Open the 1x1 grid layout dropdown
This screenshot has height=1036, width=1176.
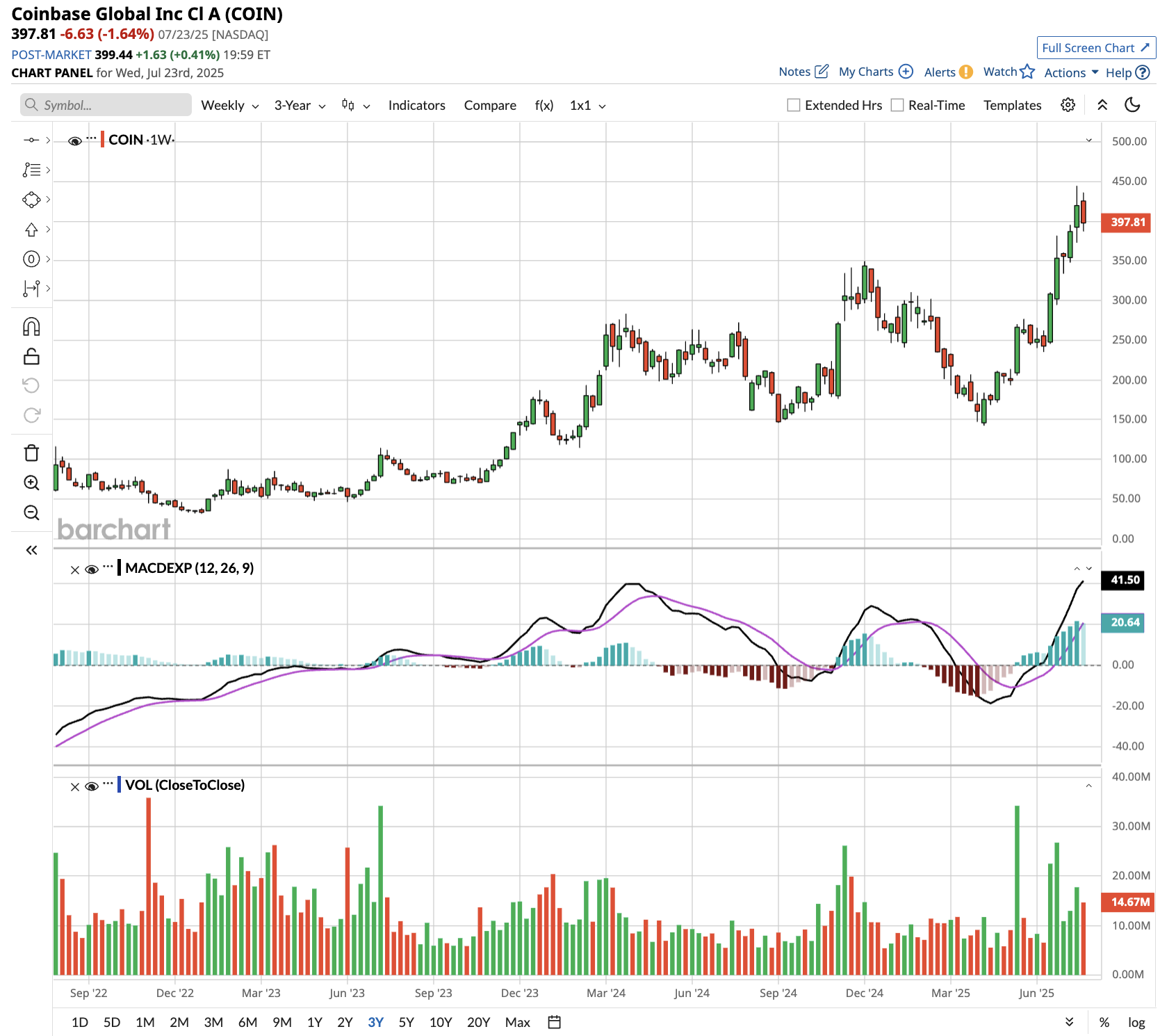tap(588, 105)
